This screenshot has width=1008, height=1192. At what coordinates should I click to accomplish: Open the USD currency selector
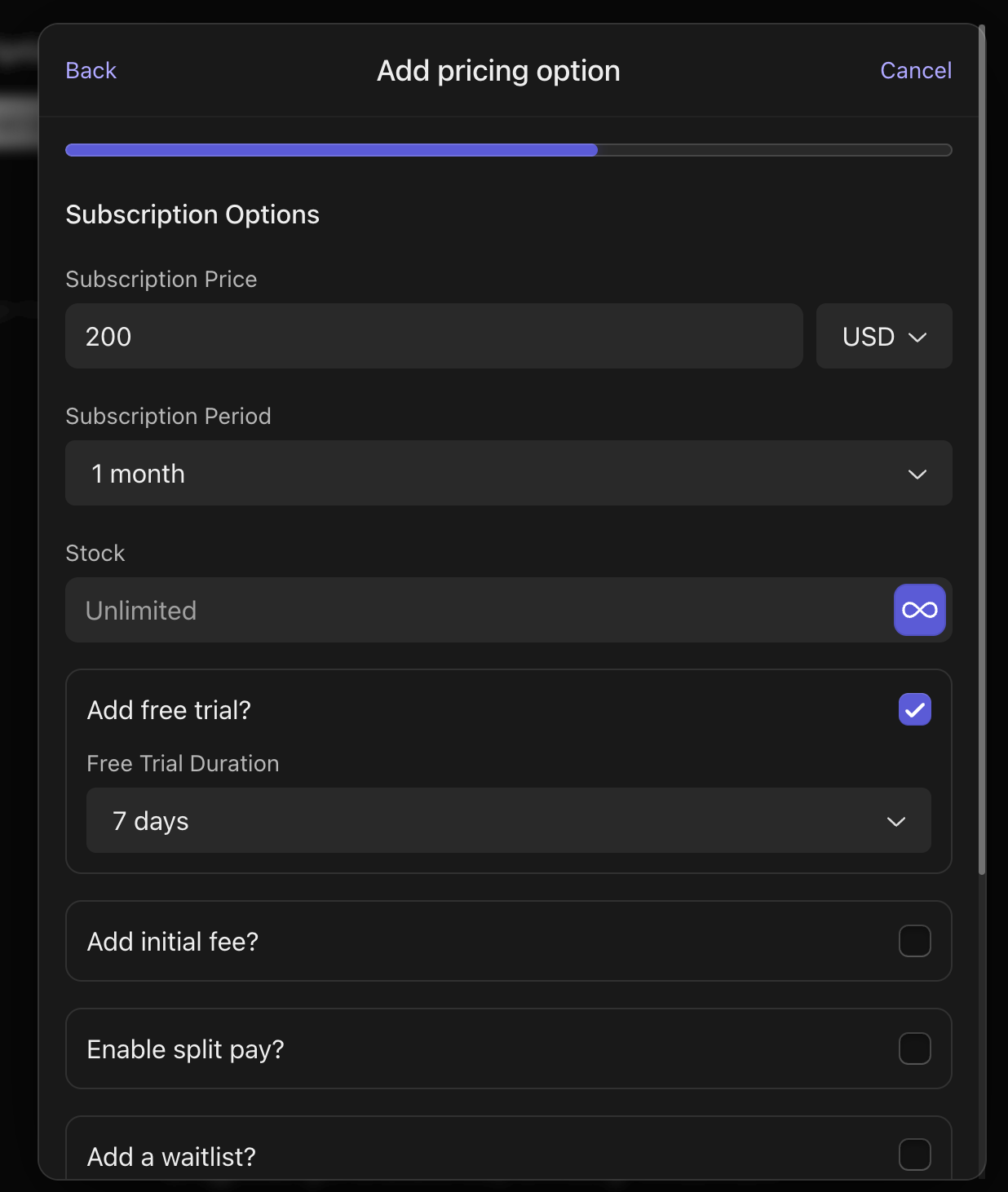[x=883, y=336]
